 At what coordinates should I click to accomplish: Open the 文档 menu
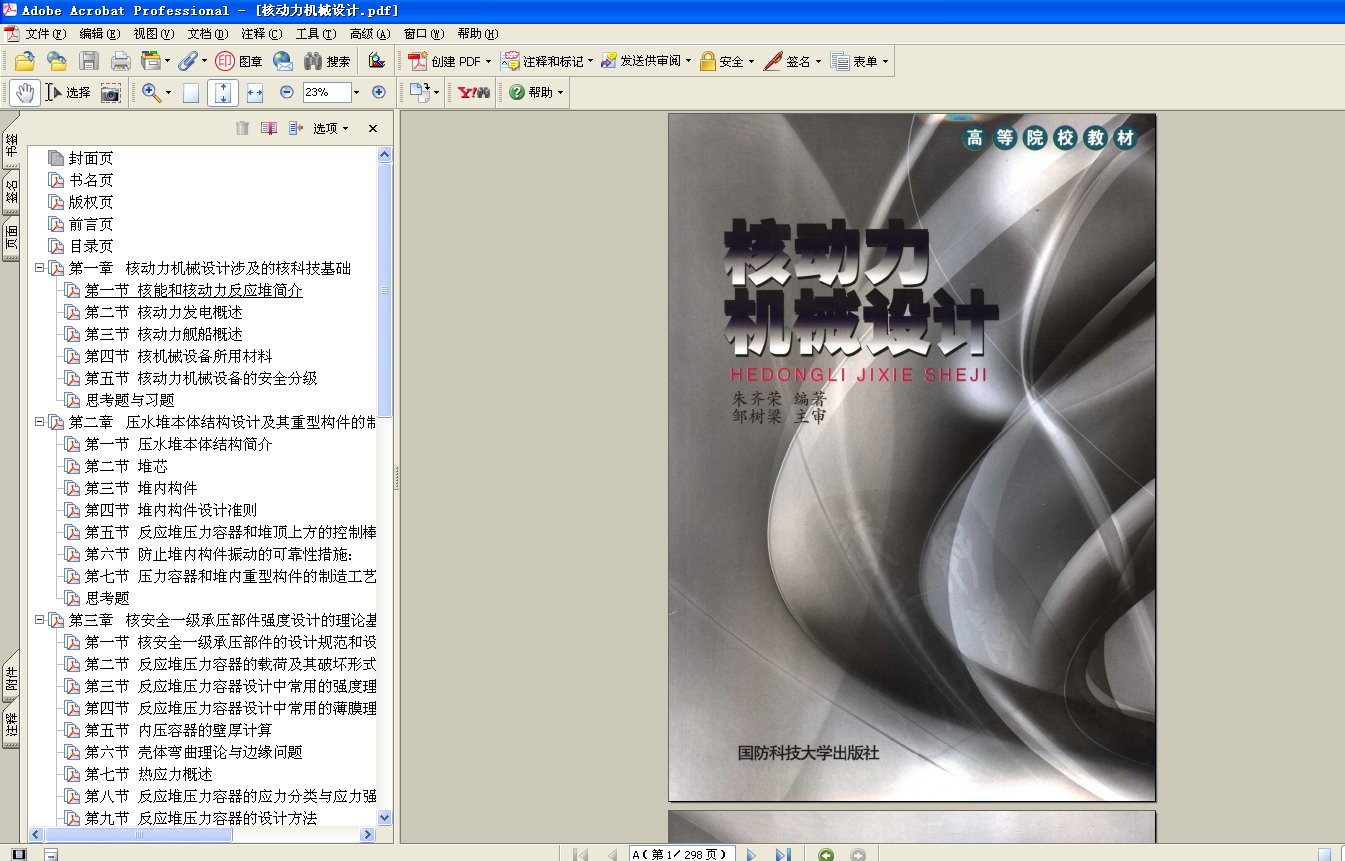point(208,33)
